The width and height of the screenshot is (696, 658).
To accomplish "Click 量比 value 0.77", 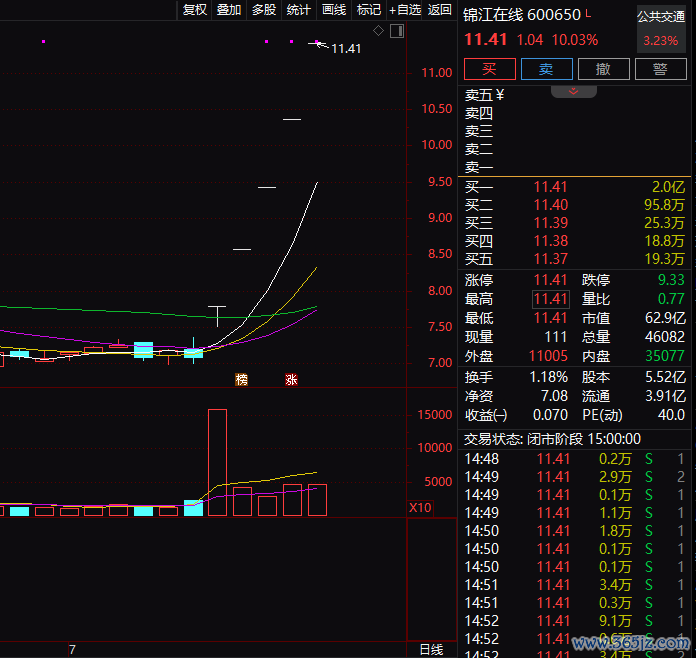I will click(671, 299).
